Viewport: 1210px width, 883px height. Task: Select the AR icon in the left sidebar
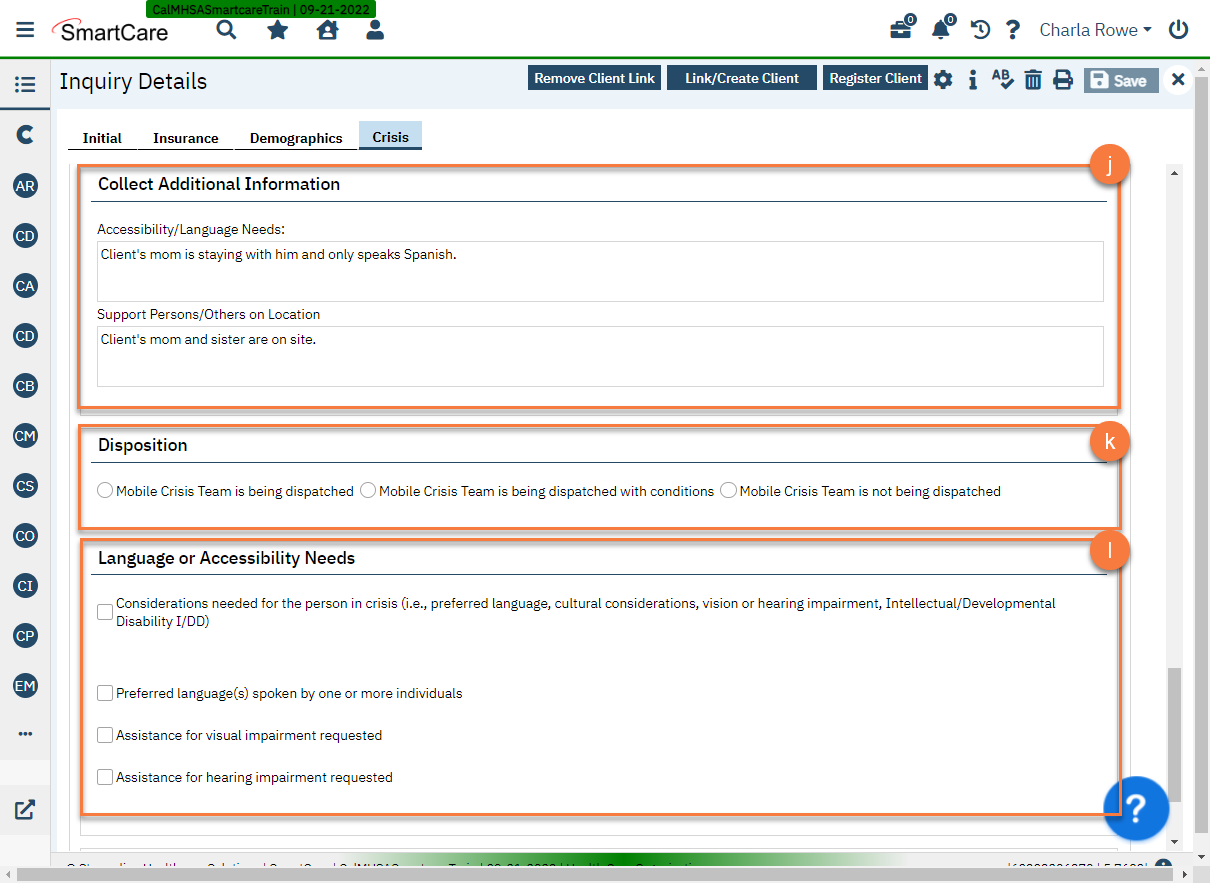tap(25, 186)
